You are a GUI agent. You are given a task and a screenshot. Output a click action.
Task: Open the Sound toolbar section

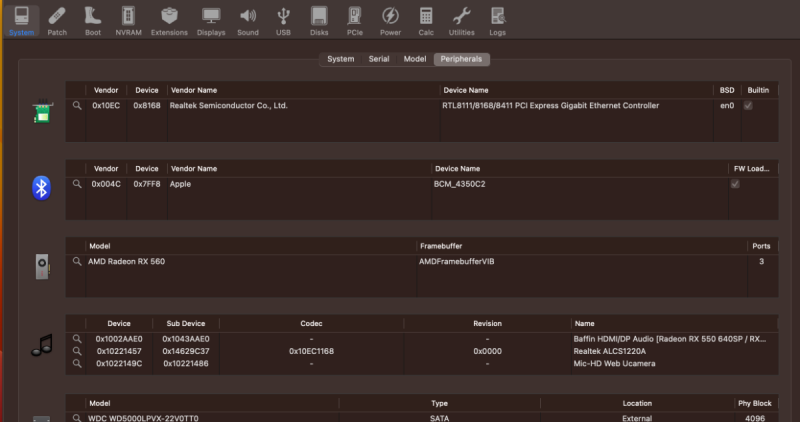tap(248, 21)
